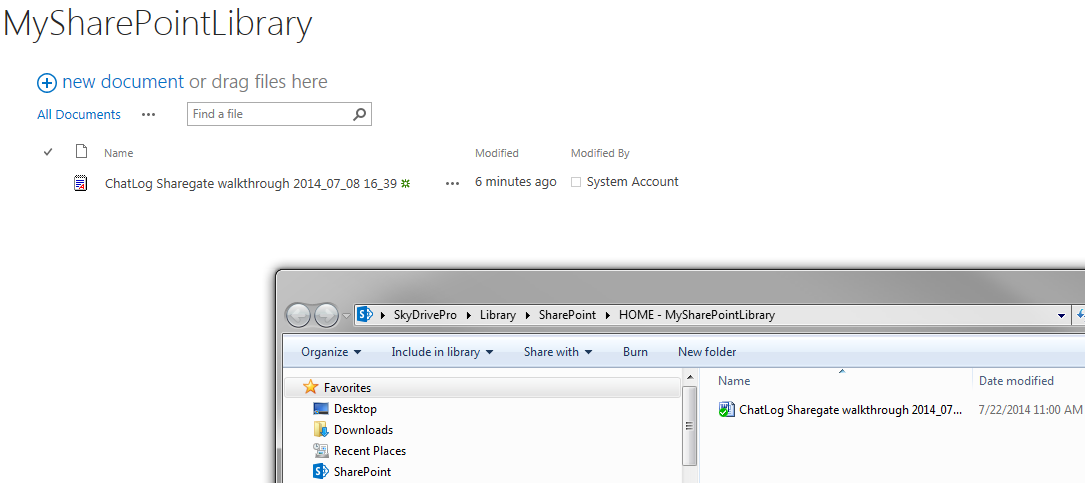
Task: Click the Desktop icon in Favorites
Action: tap(321, 409)
